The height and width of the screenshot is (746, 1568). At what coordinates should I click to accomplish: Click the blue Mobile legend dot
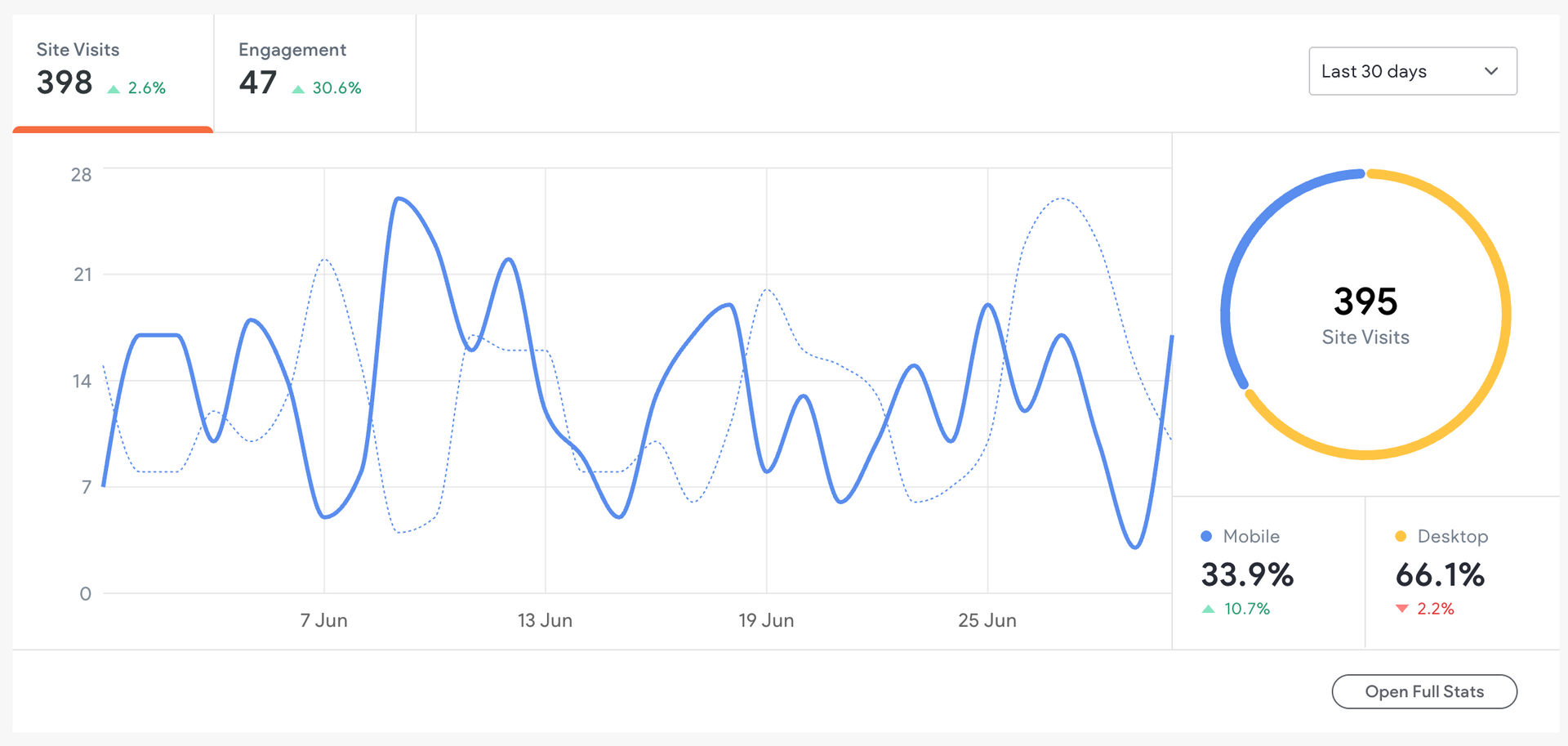pos(1206,537)
